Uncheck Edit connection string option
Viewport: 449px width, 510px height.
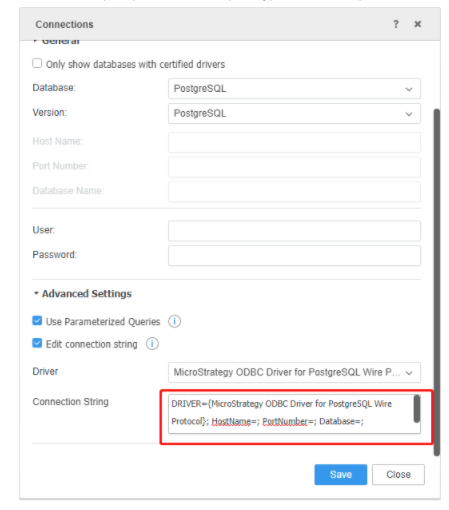(37, 343)
